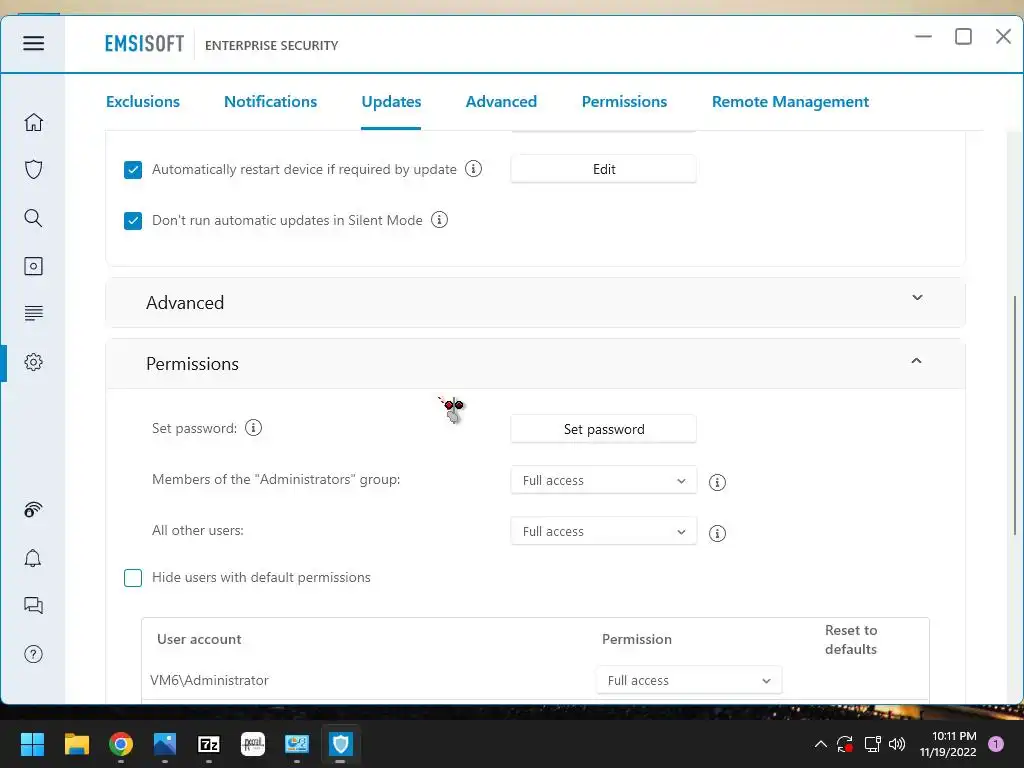Switch to the Remote Management tab
1024x768 pixels.
[790, 102]
